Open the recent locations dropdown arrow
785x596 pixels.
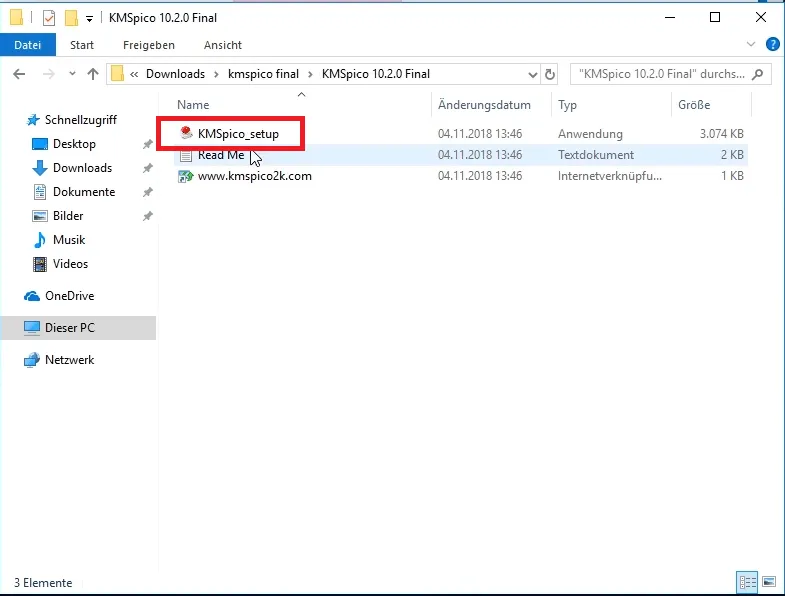72,74
